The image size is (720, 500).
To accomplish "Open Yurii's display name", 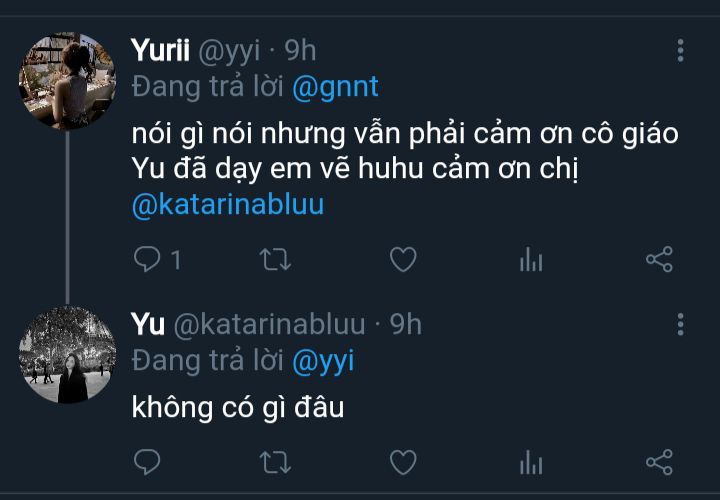I will pos(160,50).
